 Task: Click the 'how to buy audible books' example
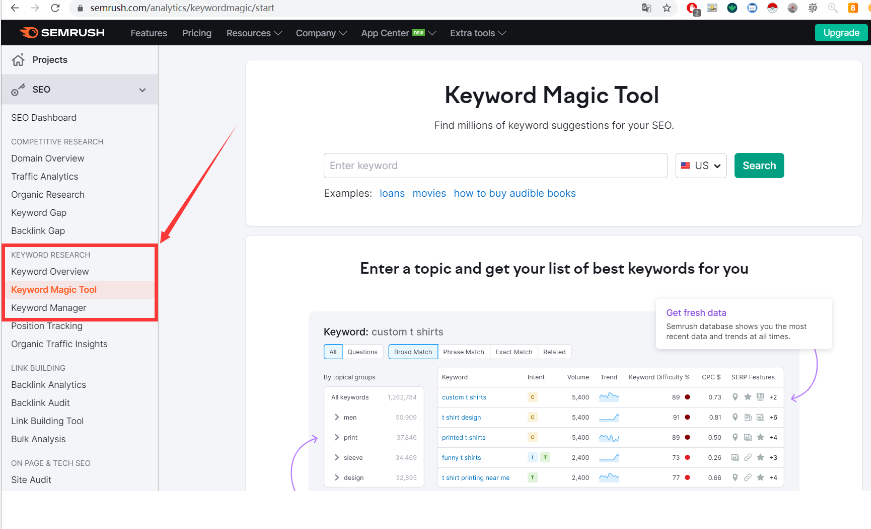pos(514,193)
